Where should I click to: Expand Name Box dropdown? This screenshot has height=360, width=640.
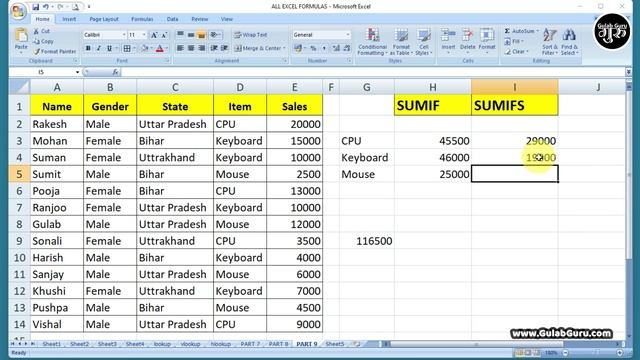[77, 72]
